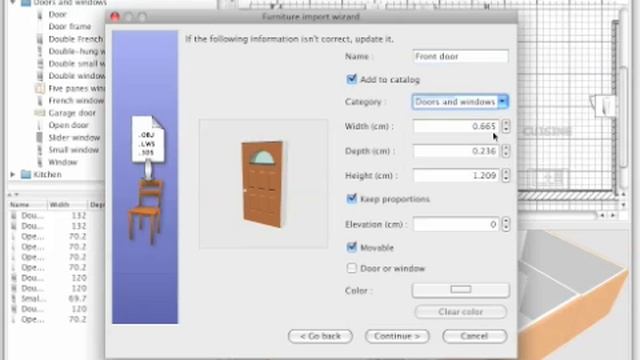Screen dimensions: 640x360
Task: Click the Width (cm) stepper arrows
Action: tap(506, 126)
